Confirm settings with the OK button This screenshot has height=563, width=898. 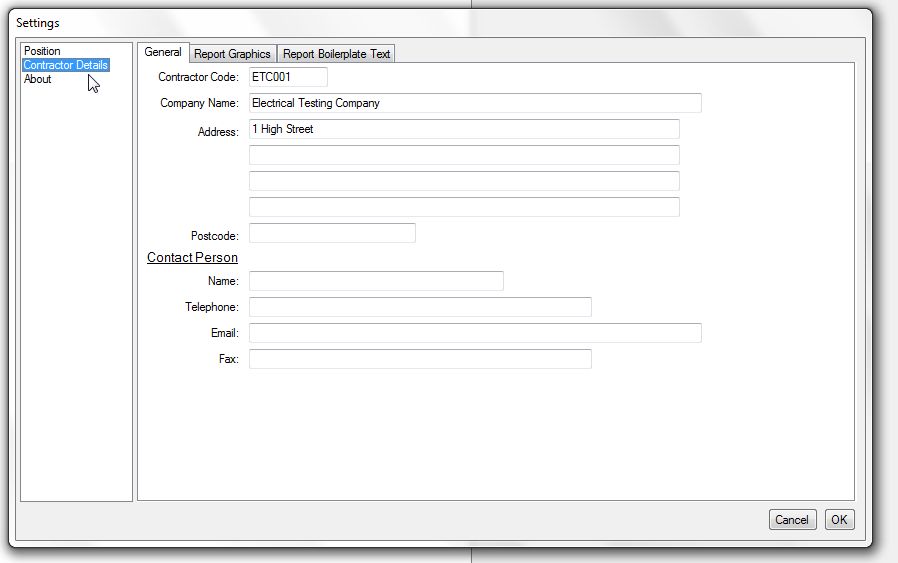point(839,519)
